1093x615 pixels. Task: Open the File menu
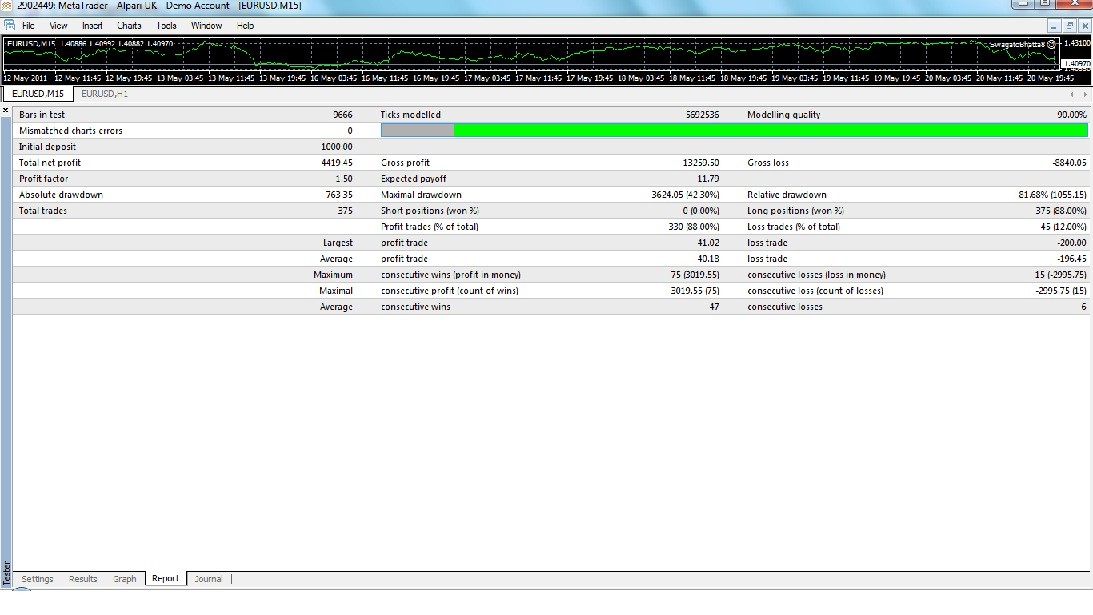pos(28,25)
